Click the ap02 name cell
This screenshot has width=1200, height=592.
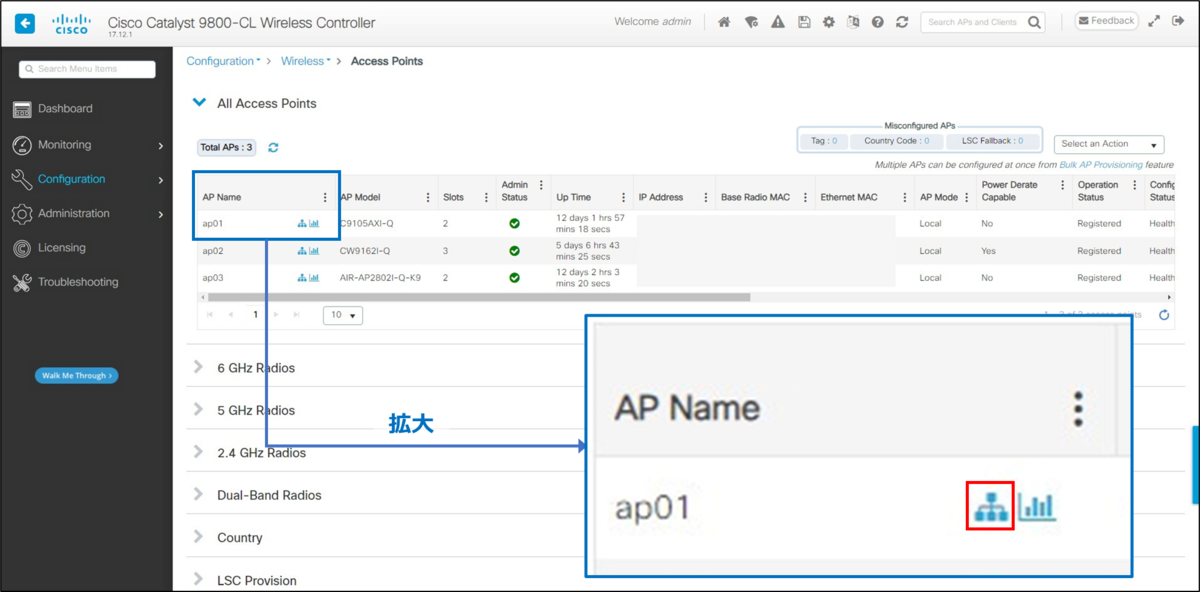click(213, 251)
